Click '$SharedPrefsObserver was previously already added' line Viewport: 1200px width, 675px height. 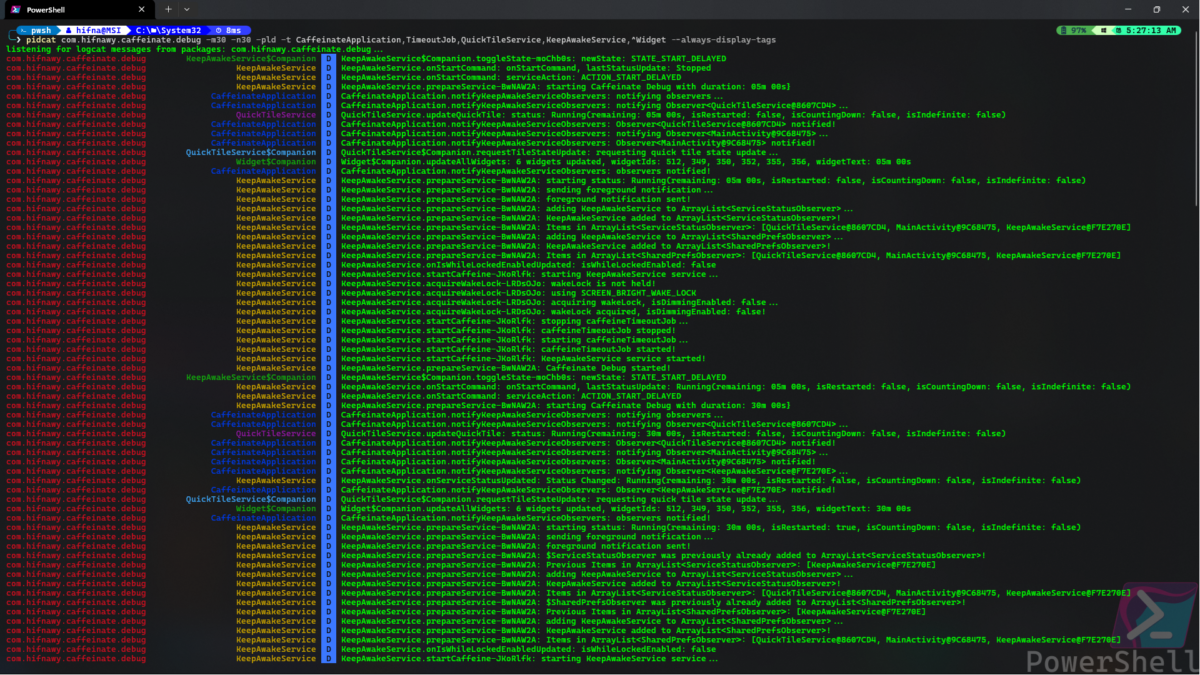click(x=653, y=602)
